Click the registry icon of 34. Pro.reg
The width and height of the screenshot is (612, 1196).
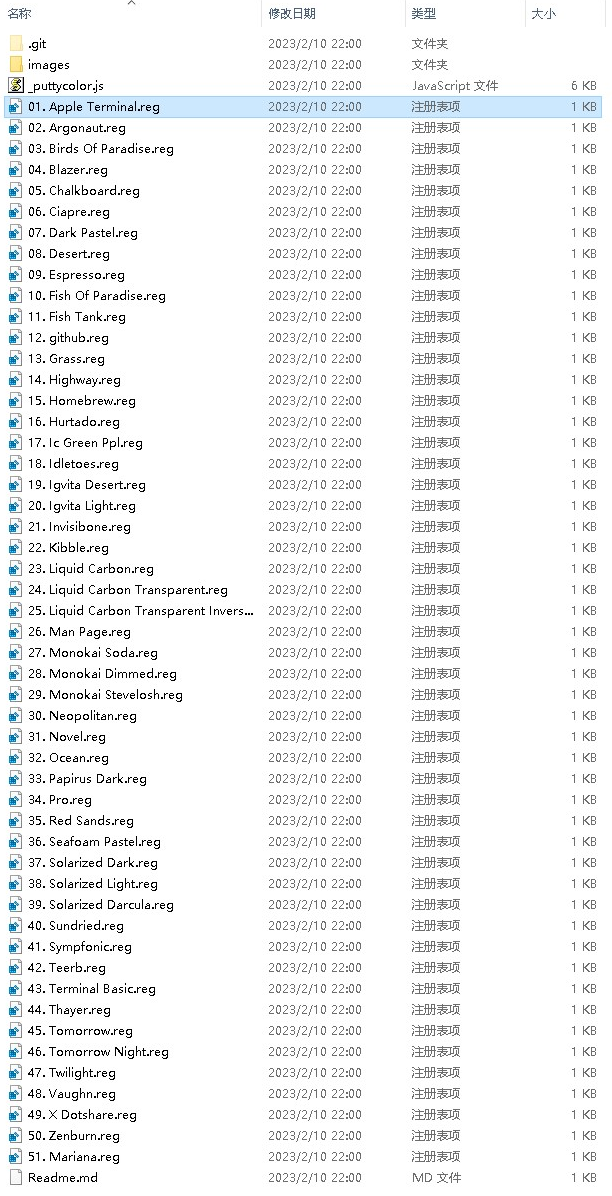point(16,799)
